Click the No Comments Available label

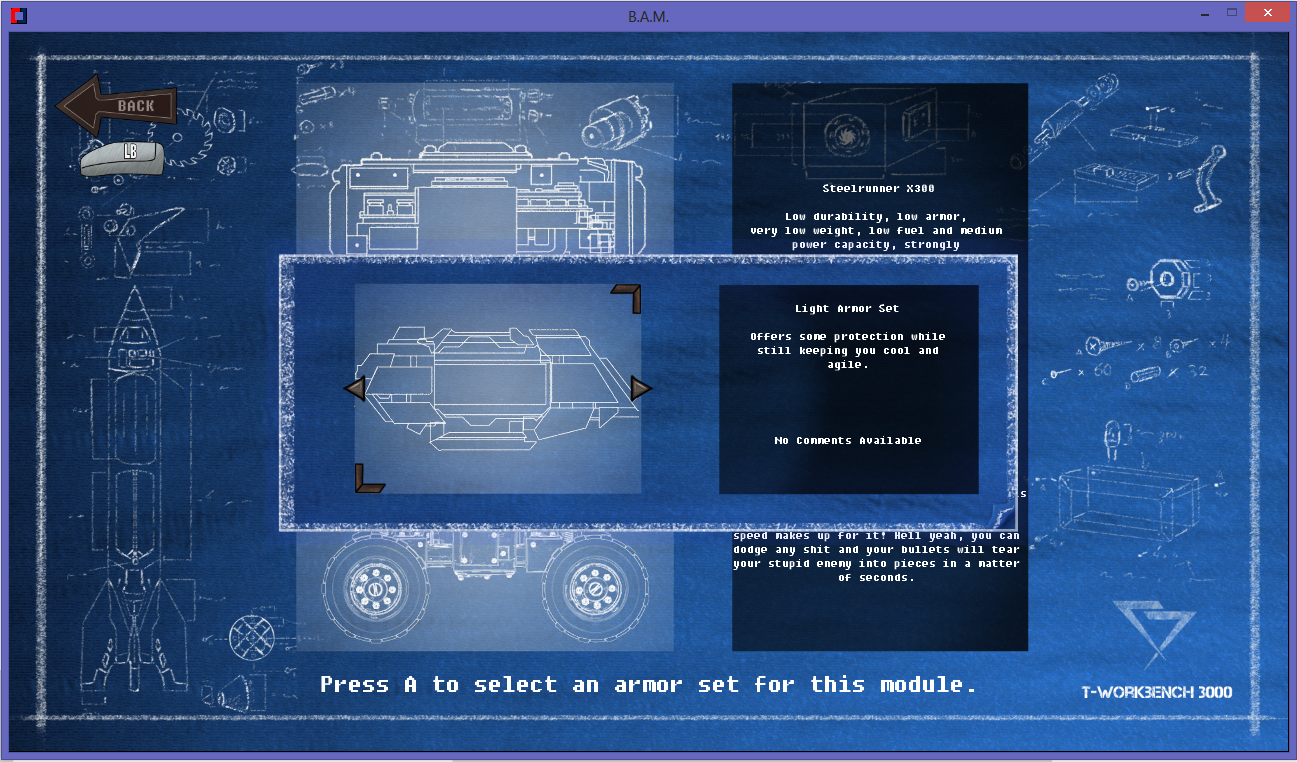point(847,441)
